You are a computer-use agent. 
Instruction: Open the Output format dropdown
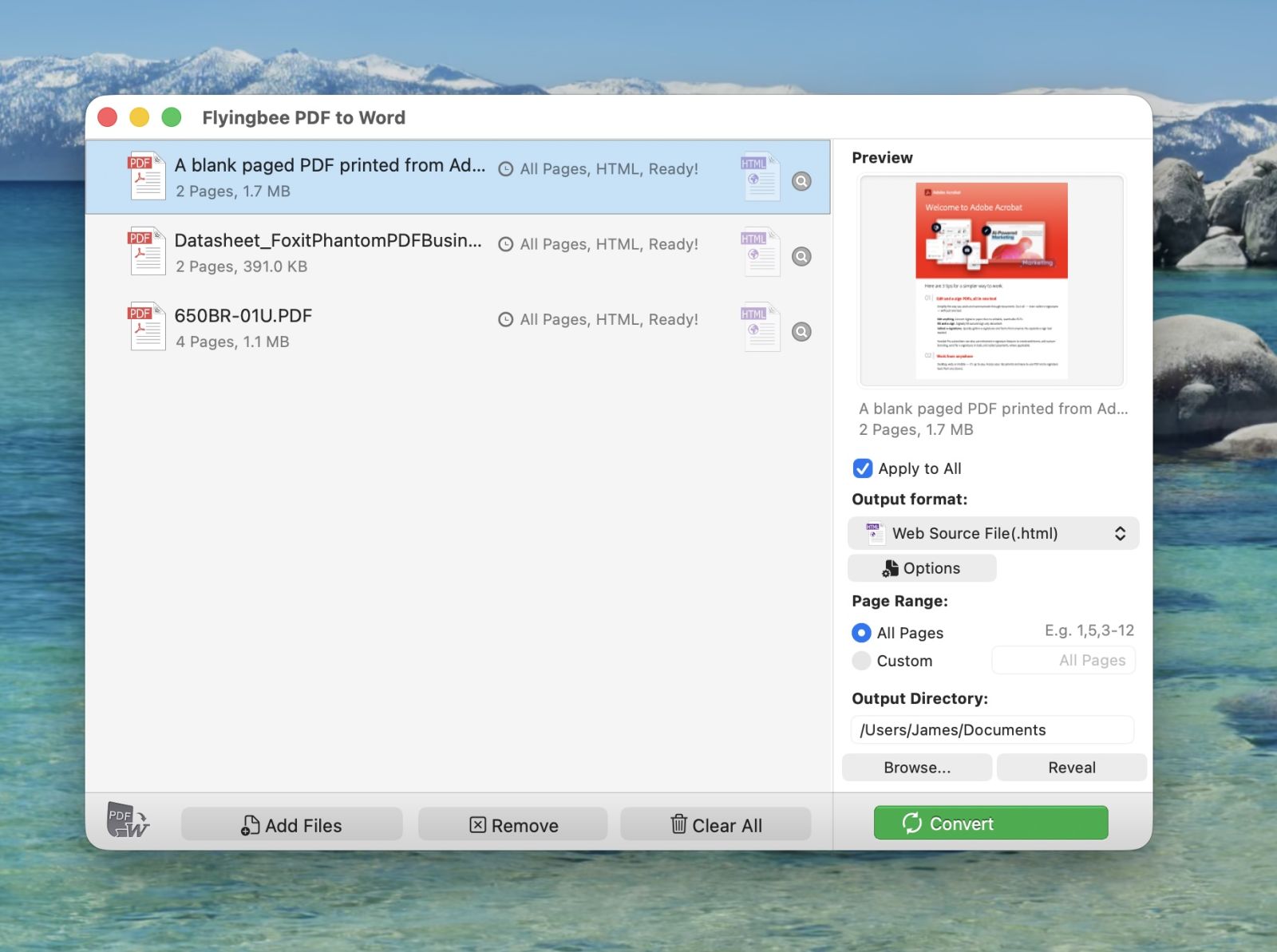992,533
